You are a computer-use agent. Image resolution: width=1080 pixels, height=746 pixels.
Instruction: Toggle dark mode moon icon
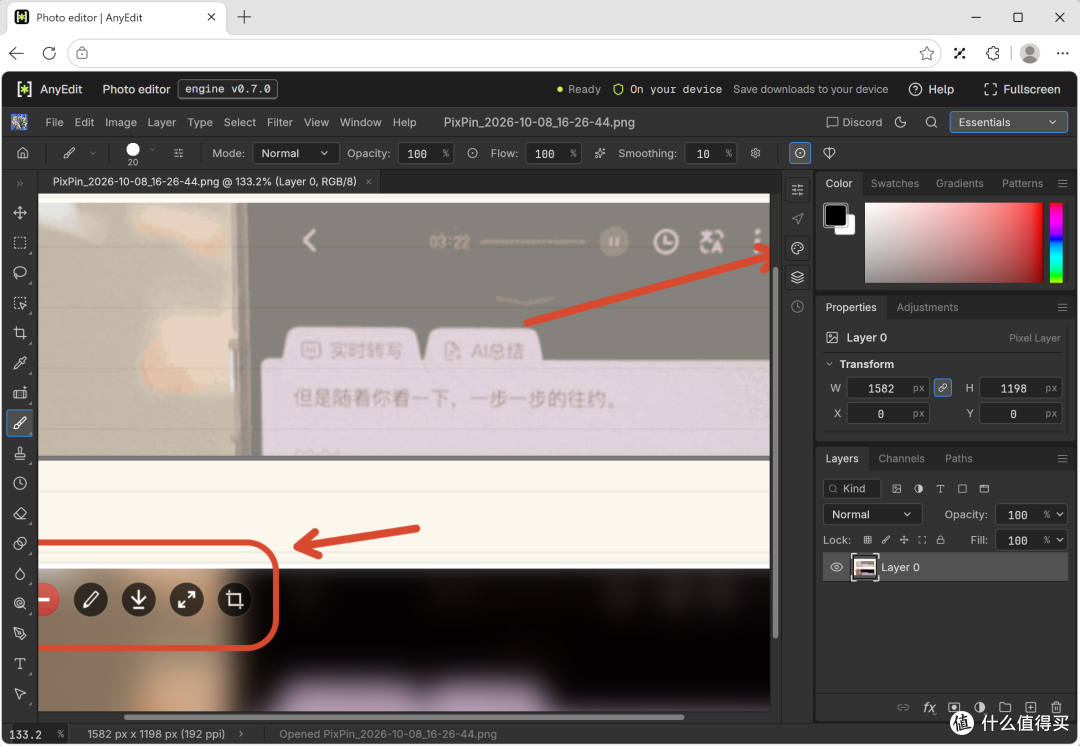click(x=900, y=122)
